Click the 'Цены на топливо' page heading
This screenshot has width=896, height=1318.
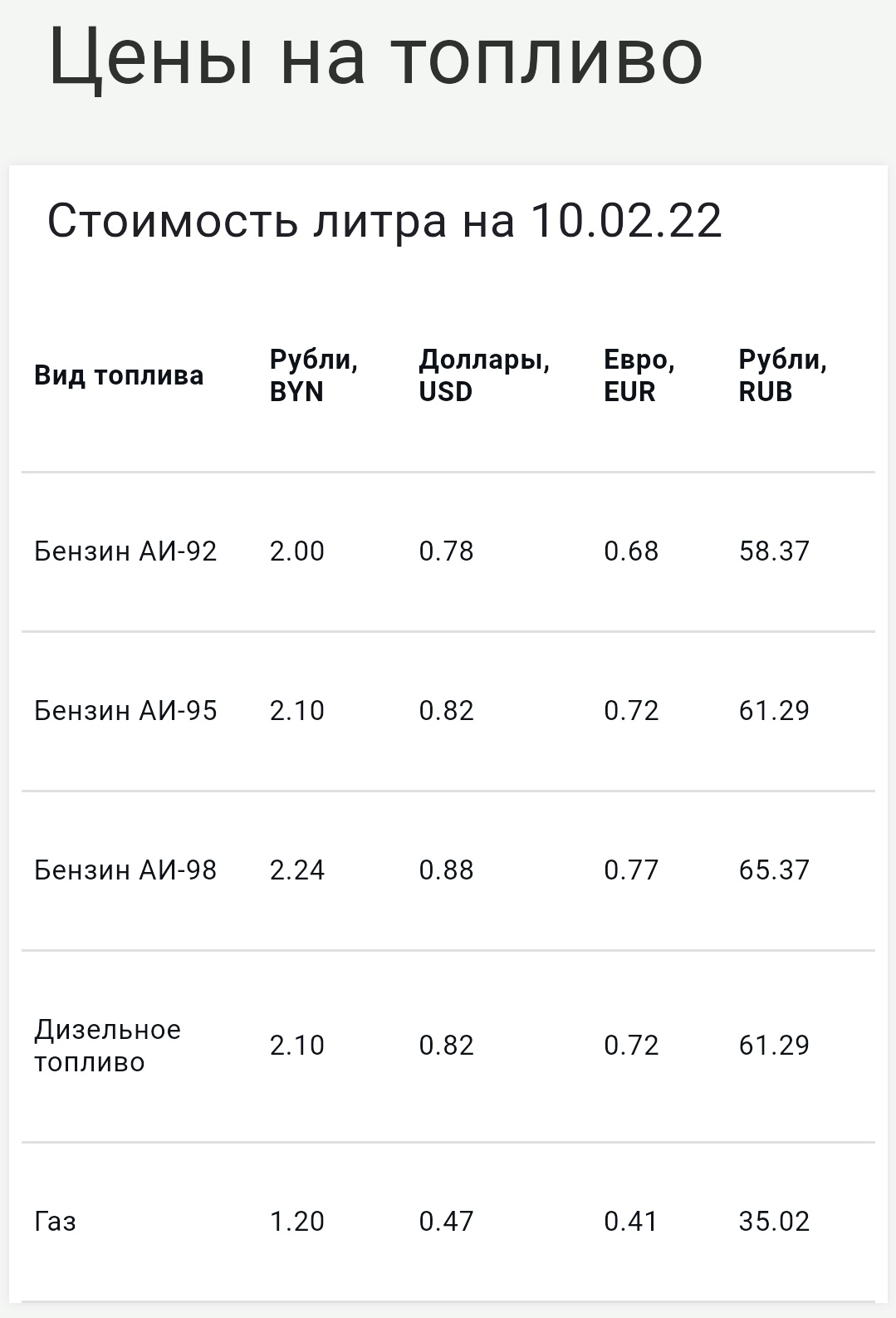pos(376,57)
